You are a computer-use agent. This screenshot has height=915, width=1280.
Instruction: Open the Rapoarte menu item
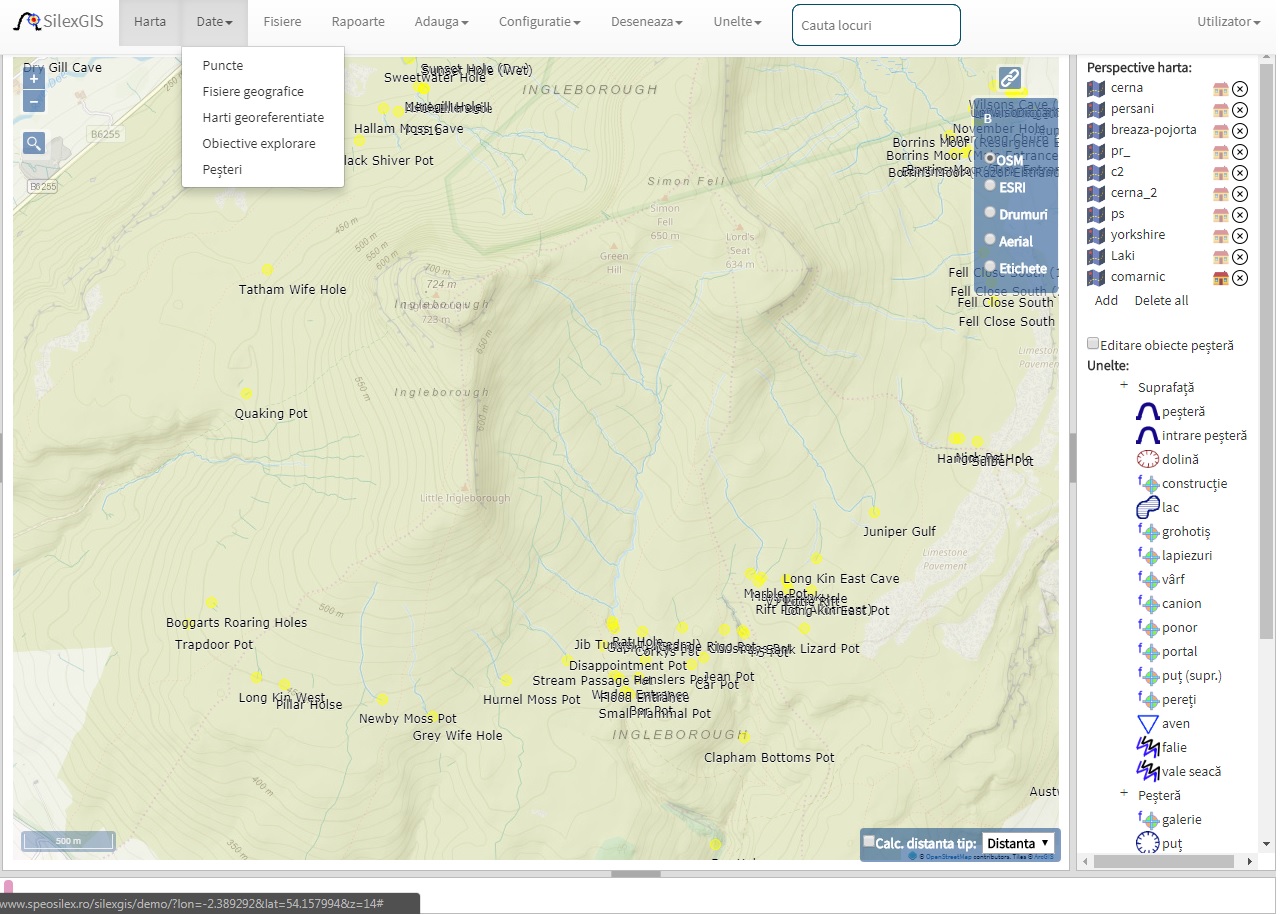357,22
